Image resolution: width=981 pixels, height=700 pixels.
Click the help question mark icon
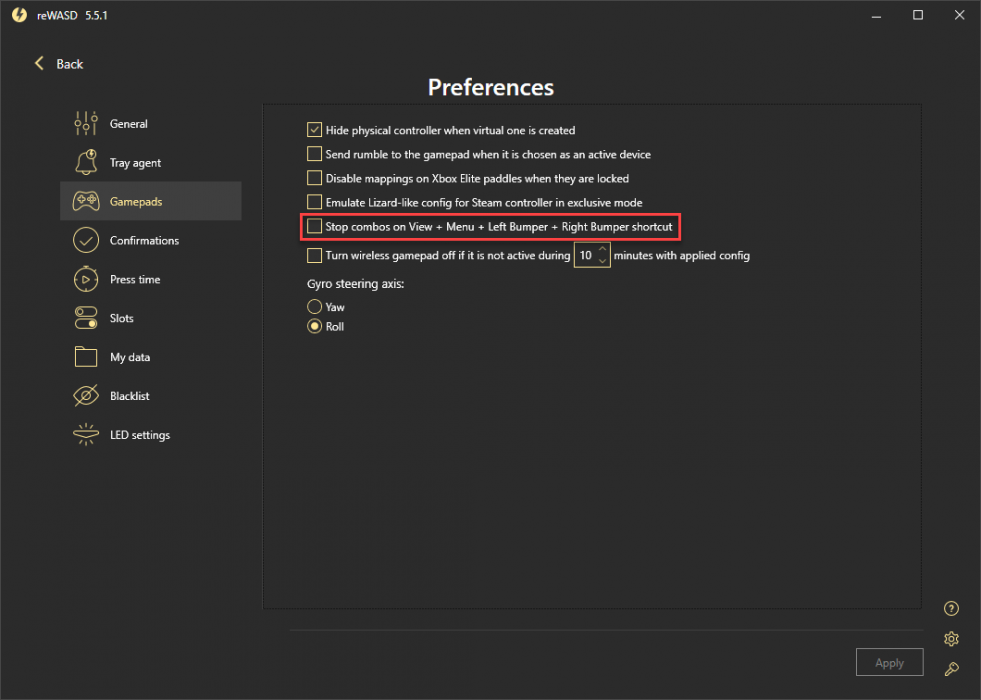click(951, 608)
